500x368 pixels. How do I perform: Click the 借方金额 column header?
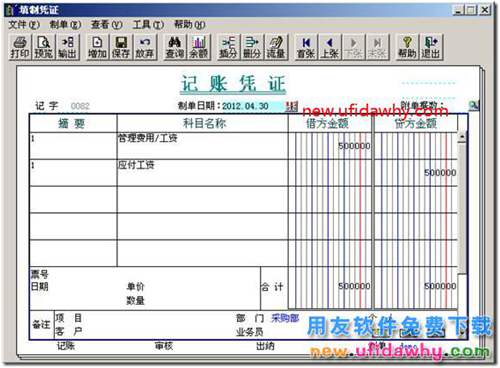(x=330, y=123)
